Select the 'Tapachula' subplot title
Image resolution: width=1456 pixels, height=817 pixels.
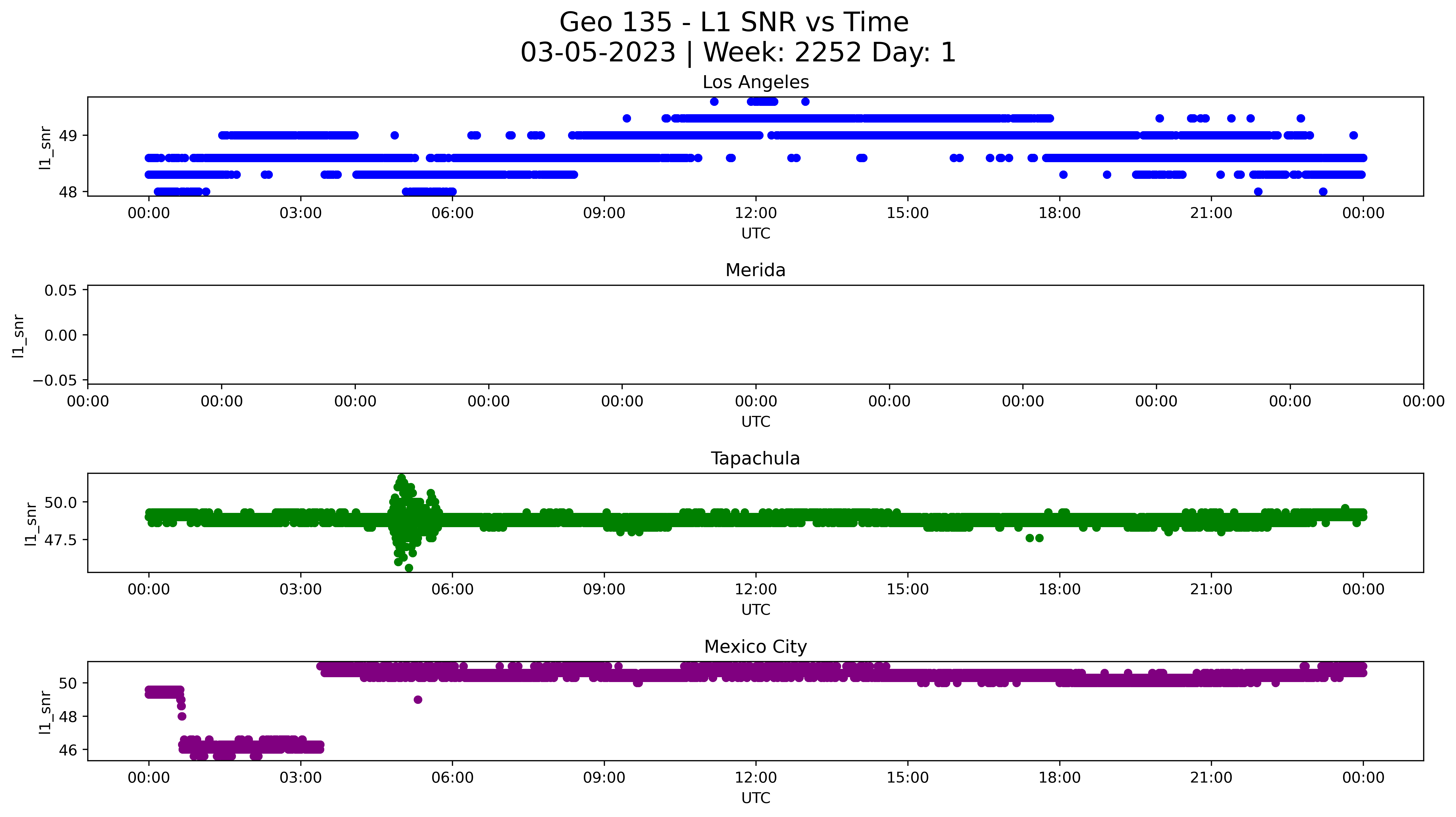click(756, 458)
